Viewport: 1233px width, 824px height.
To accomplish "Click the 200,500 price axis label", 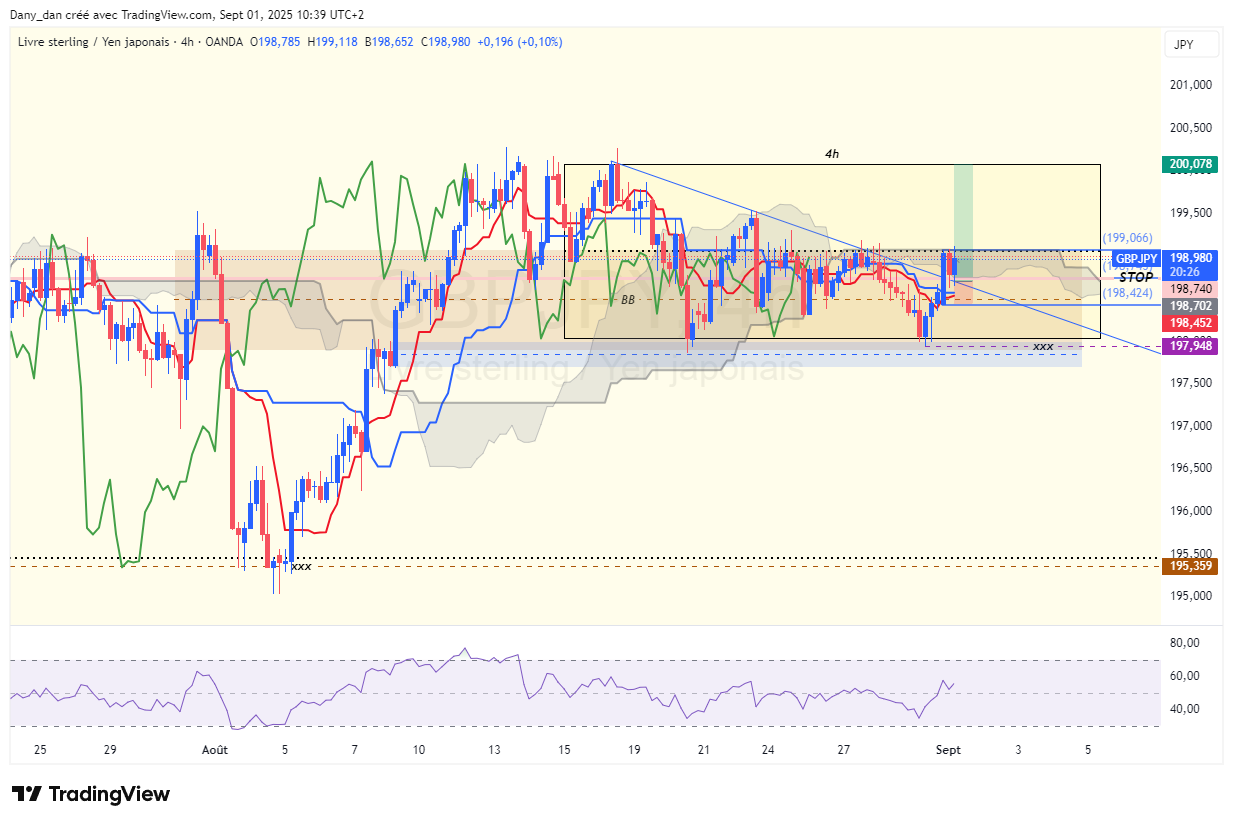I will (1191, 127).
